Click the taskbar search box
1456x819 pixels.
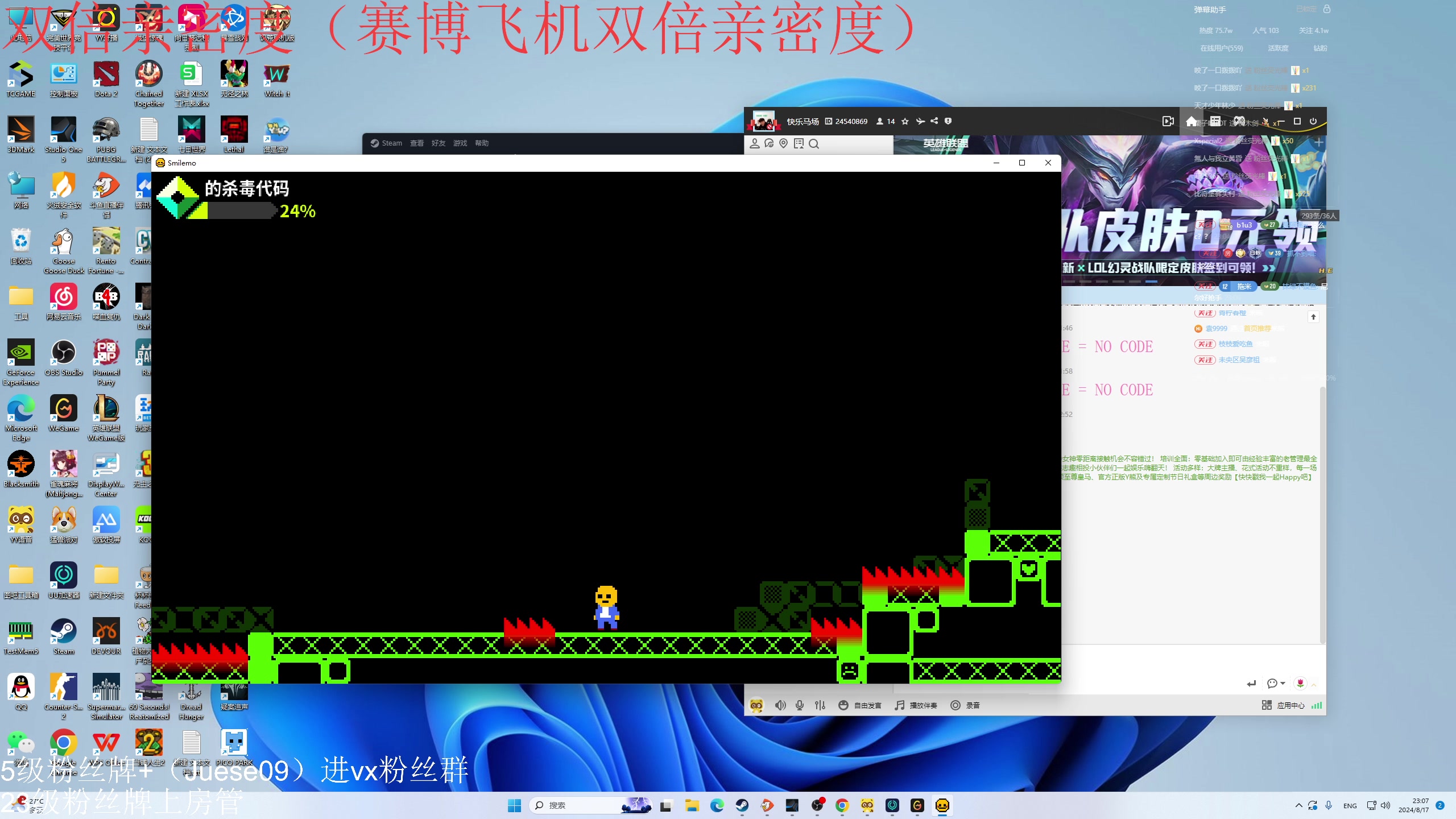(x=590, y=805)
